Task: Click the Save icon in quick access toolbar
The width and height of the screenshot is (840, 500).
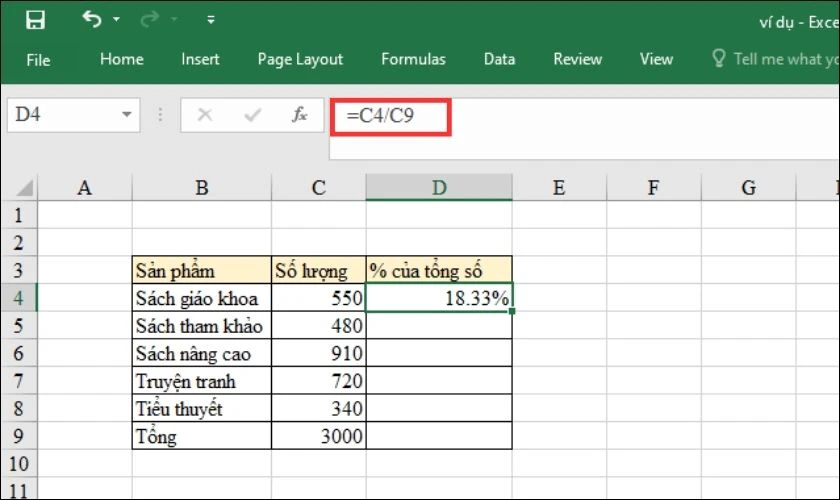Action: tap(35, 20)
